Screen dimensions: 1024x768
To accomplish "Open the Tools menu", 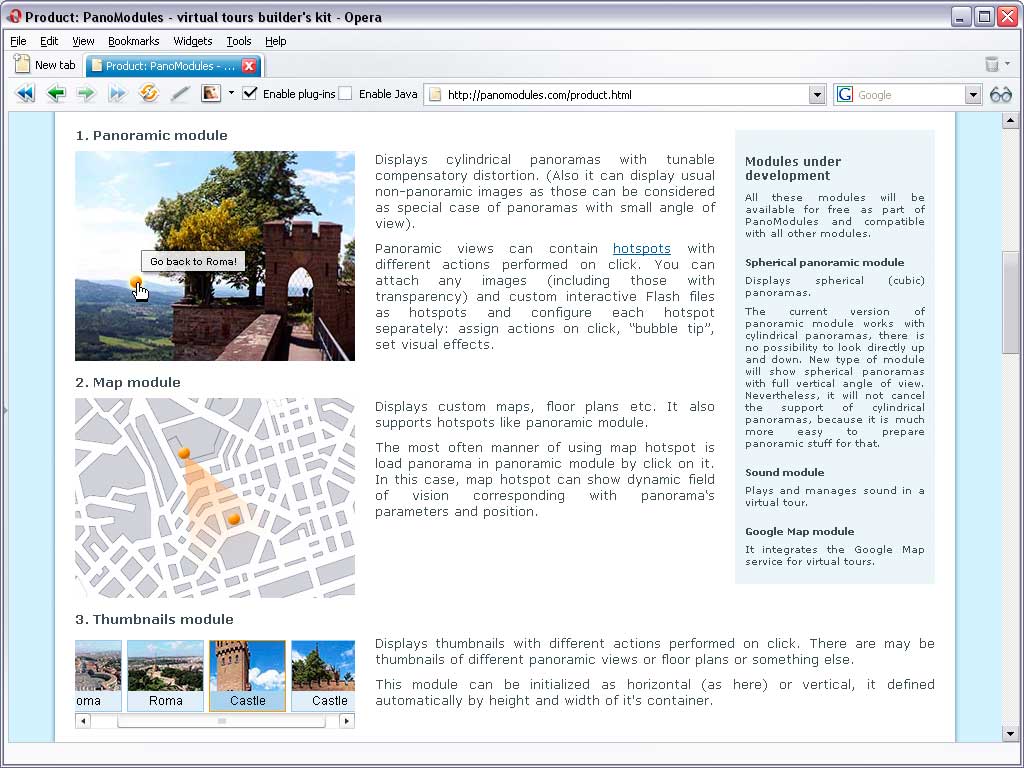I will 238,41.
